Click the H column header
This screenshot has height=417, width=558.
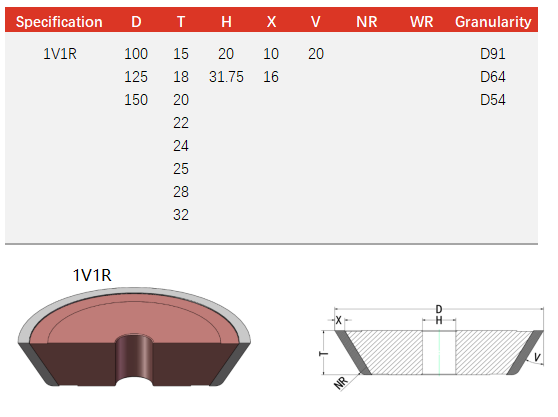pyautogui.click(x=226, y=22)
